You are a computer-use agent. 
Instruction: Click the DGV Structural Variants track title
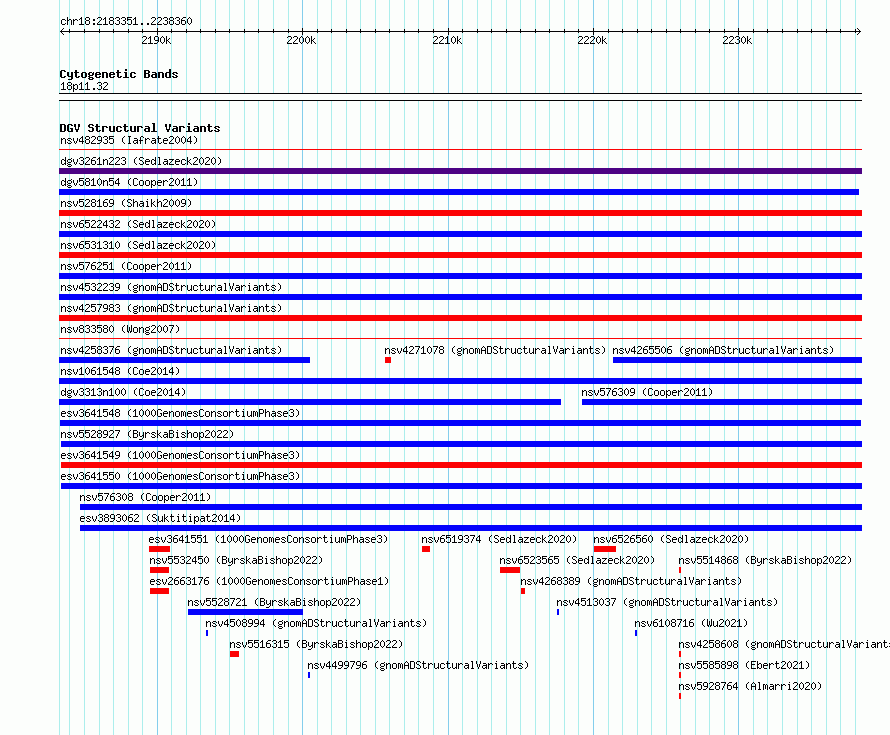[x=140, y=128]
